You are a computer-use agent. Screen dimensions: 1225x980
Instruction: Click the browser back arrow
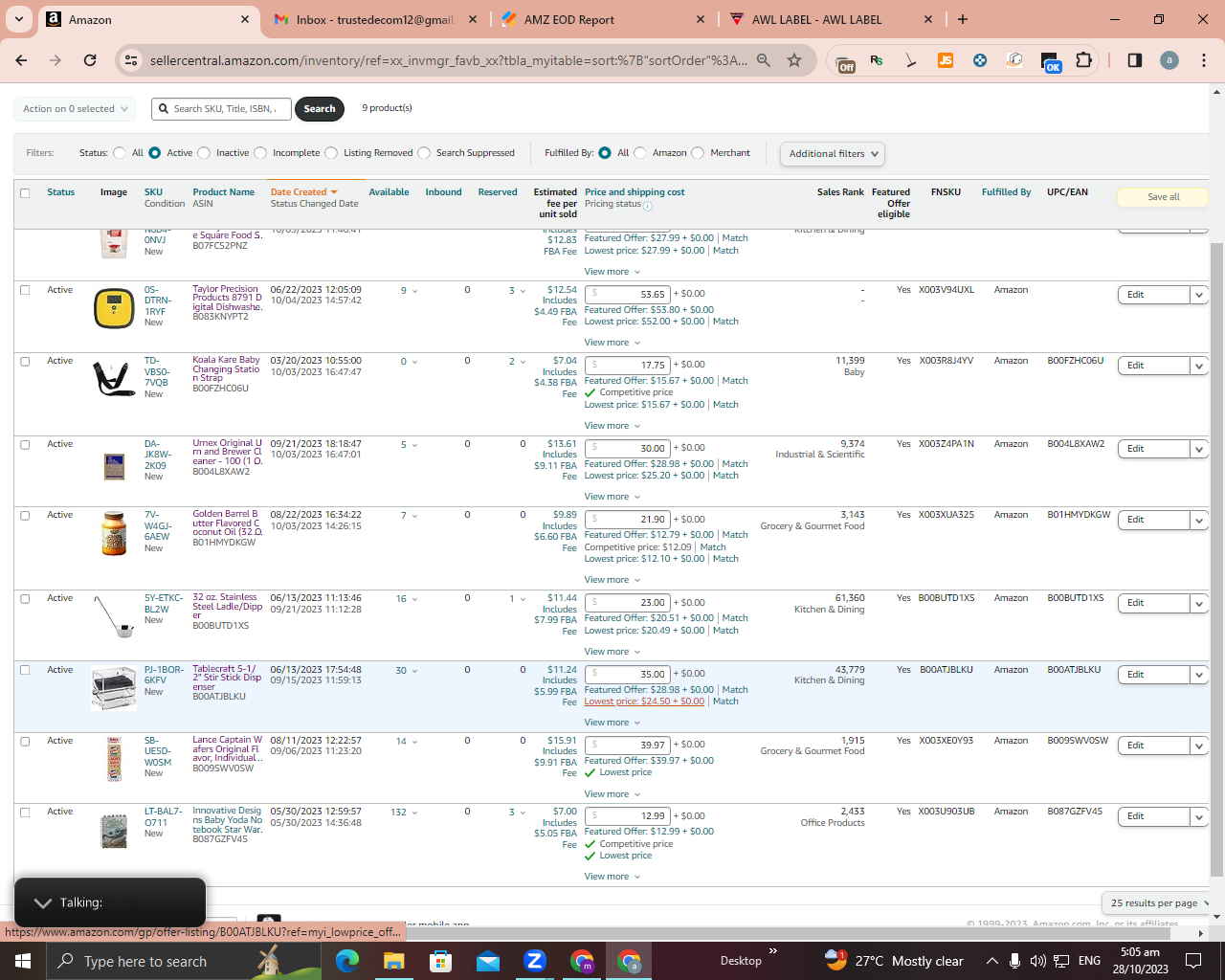tap(21, 60)
